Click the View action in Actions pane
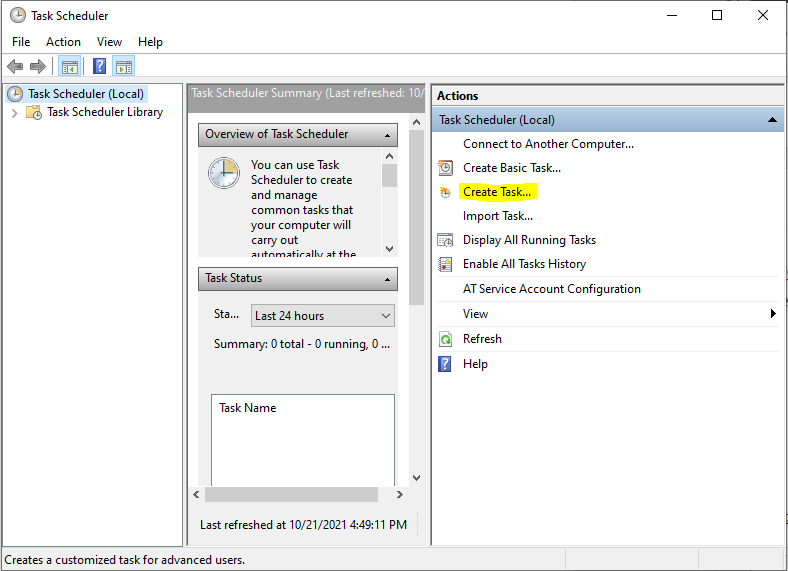 pyautogui.click(x=475, y=314)
